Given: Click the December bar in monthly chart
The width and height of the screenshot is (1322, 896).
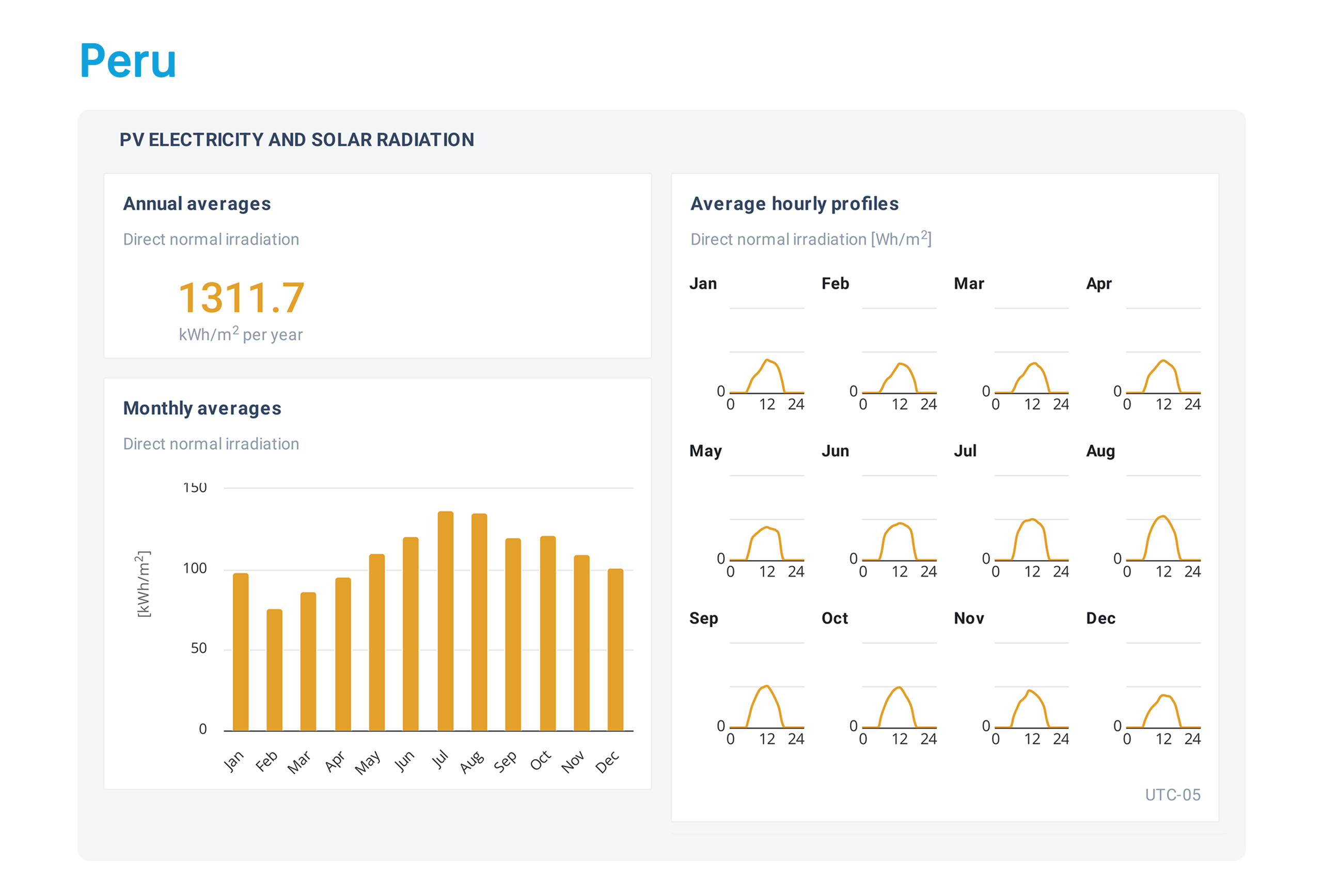Looking at the screenshot, I should tap(615, 649).
